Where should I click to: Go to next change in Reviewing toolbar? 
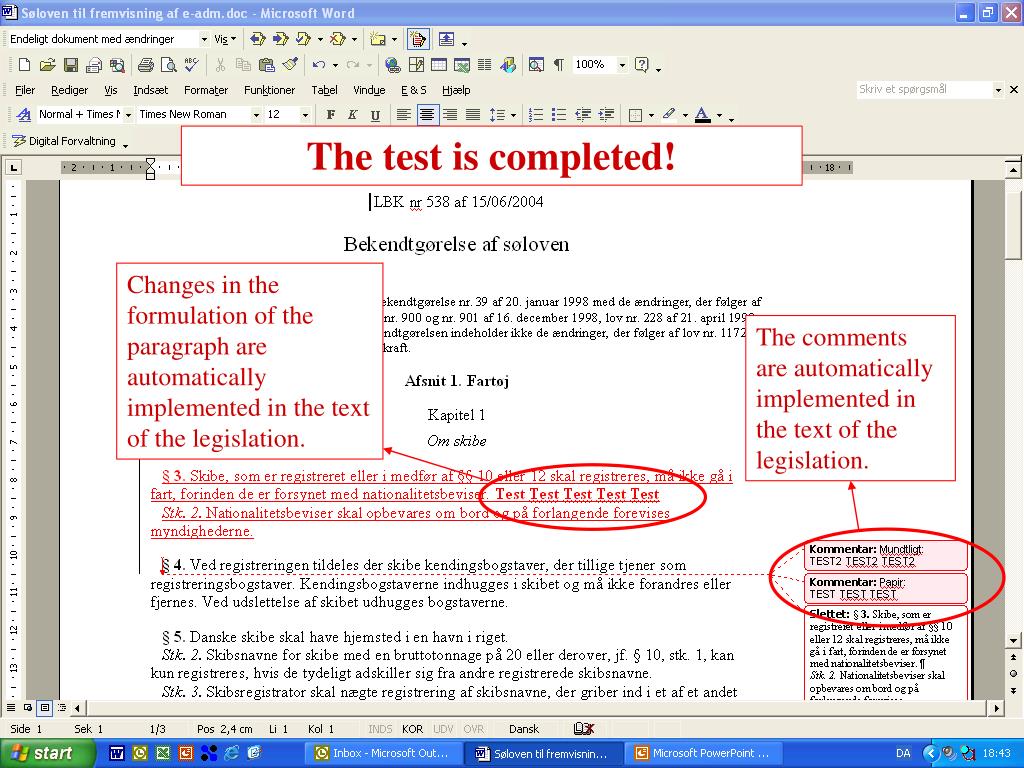pyautogui.click(x=281, y=39)
